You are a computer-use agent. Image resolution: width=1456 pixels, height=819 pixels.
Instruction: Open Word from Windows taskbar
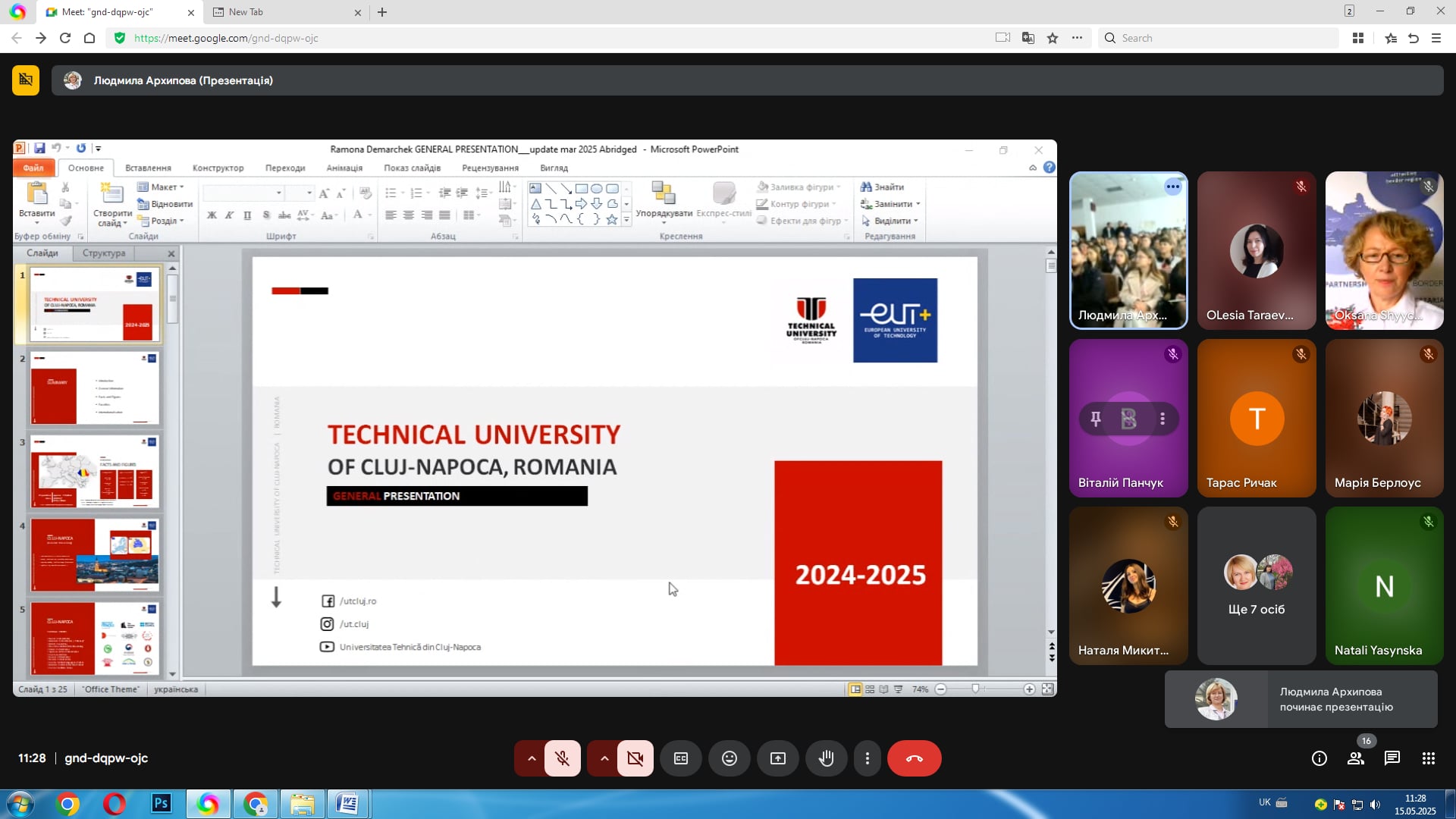pos(348,804)
